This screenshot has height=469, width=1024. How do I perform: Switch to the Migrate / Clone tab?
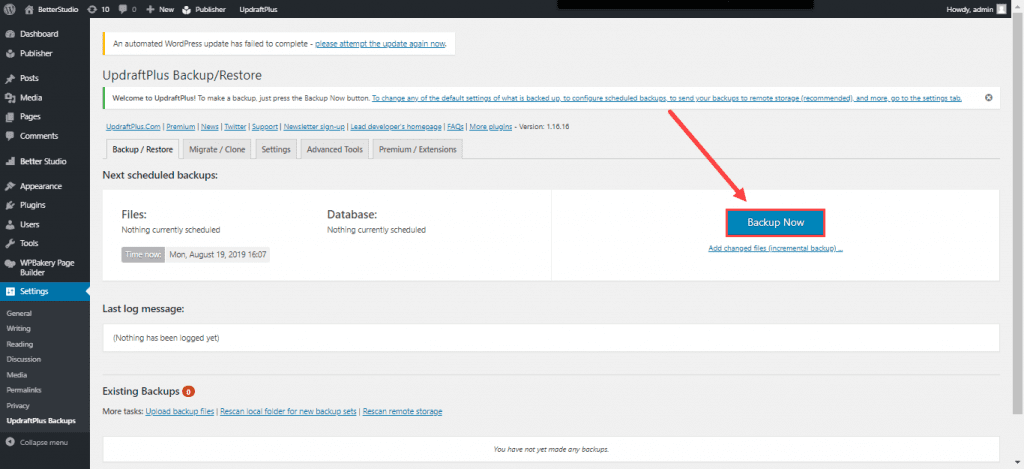click(x=217, y=150)
